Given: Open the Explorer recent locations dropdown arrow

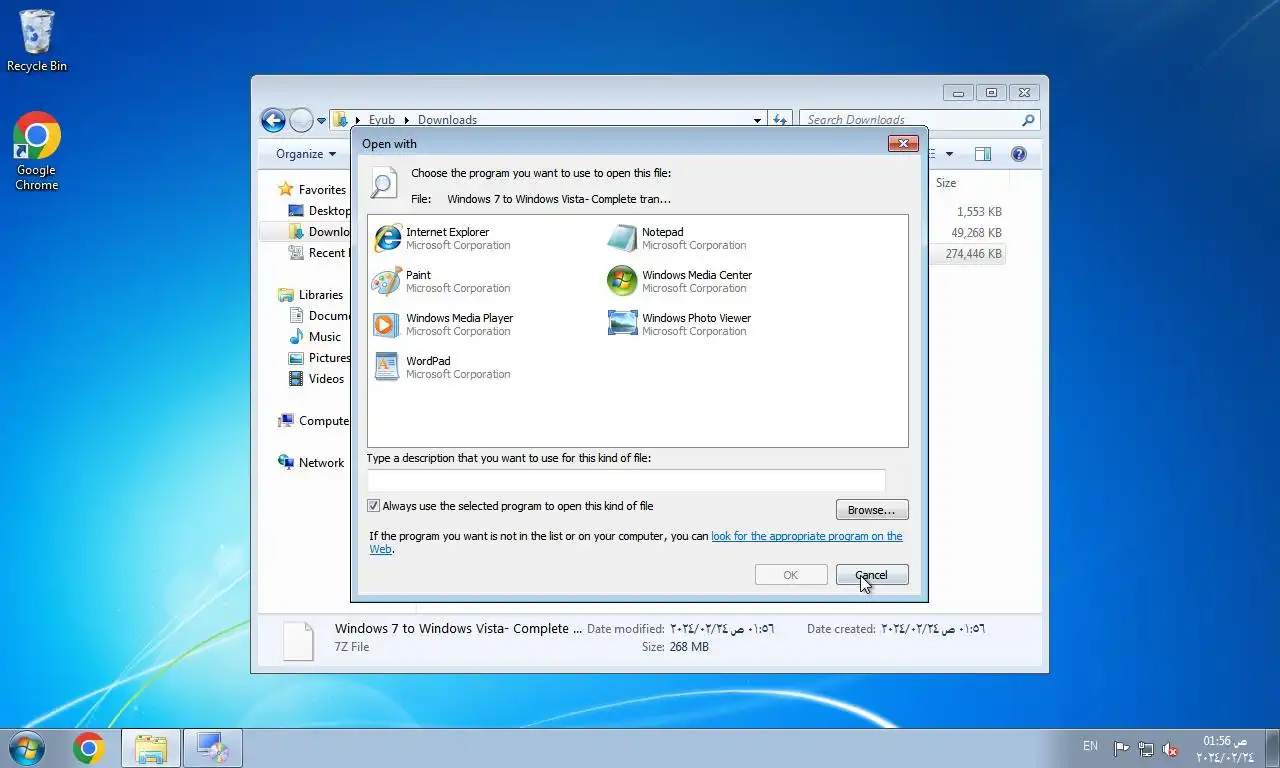Looking at the screenshot, I should 321,121.
